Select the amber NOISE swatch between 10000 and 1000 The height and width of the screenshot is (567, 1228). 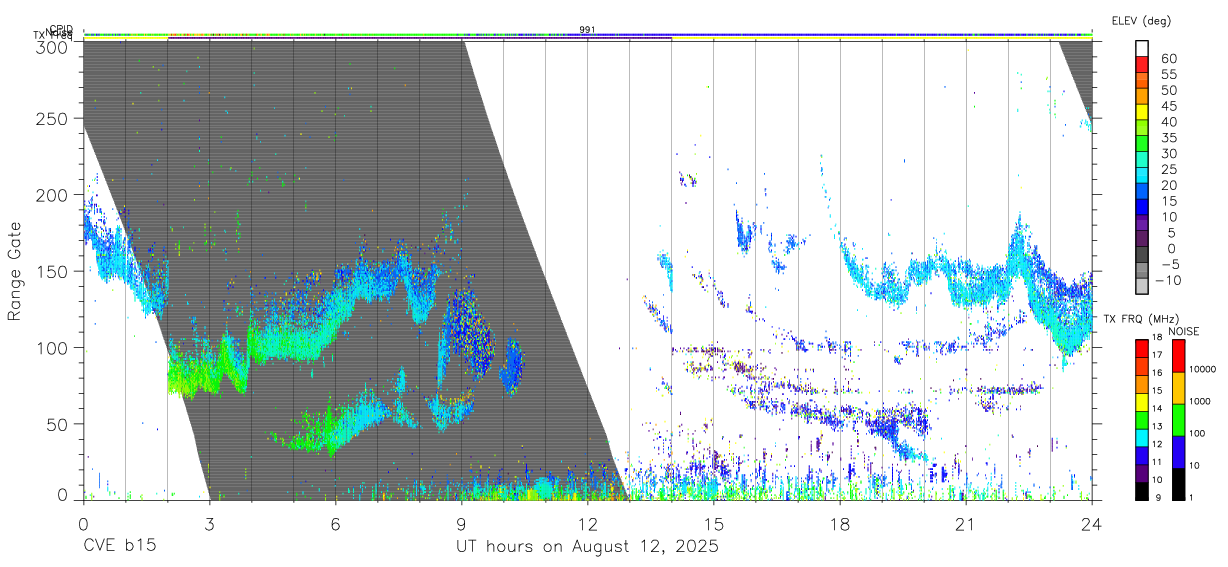pyautogui.click(x=1177, y=388)
